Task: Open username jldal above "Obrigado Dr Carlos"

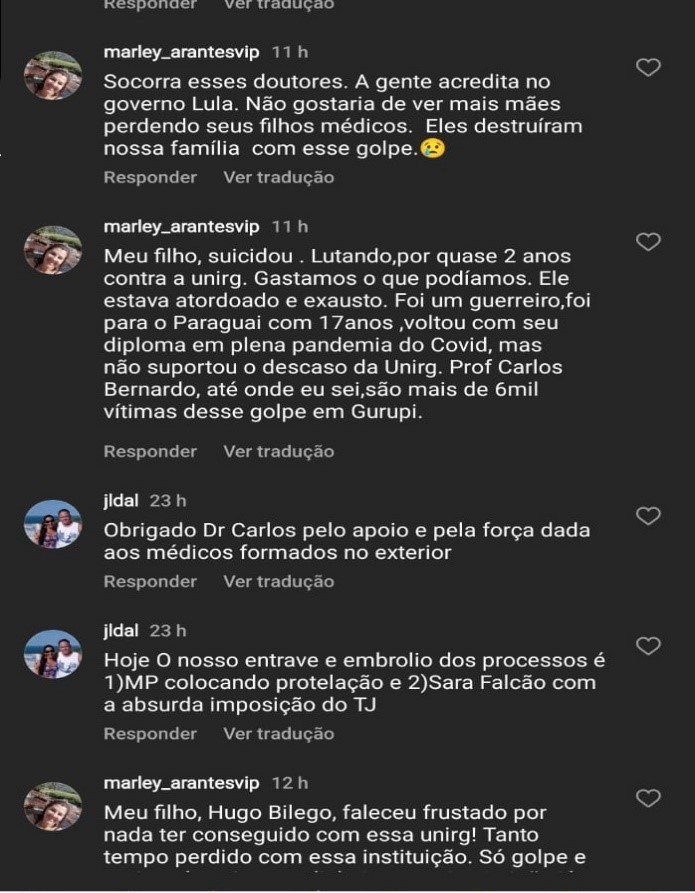Action: (121, 500)
